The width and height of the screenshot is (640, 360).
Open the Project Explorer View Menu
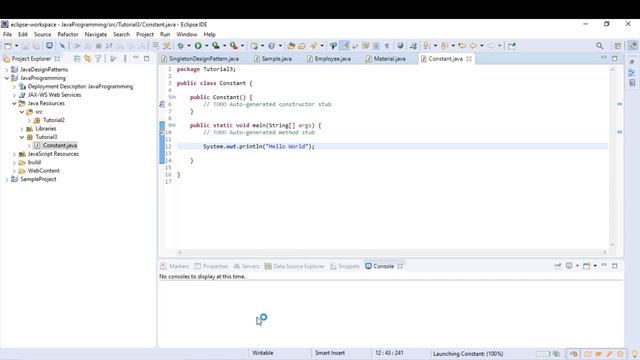[125, 59]
